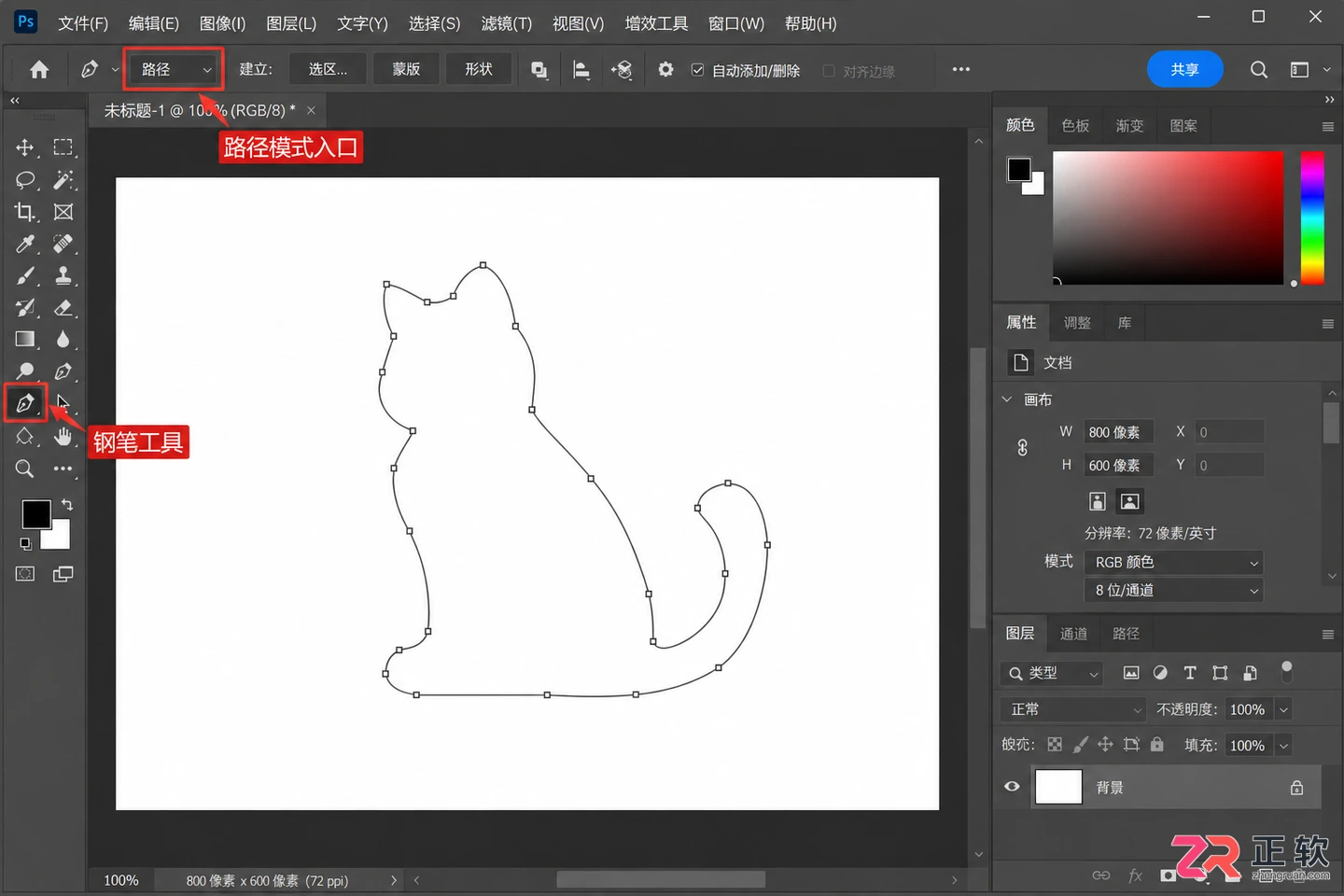1344x896 pixels.
Task: Click the hue spectrum slider
Action: (x=1312, y=217)
